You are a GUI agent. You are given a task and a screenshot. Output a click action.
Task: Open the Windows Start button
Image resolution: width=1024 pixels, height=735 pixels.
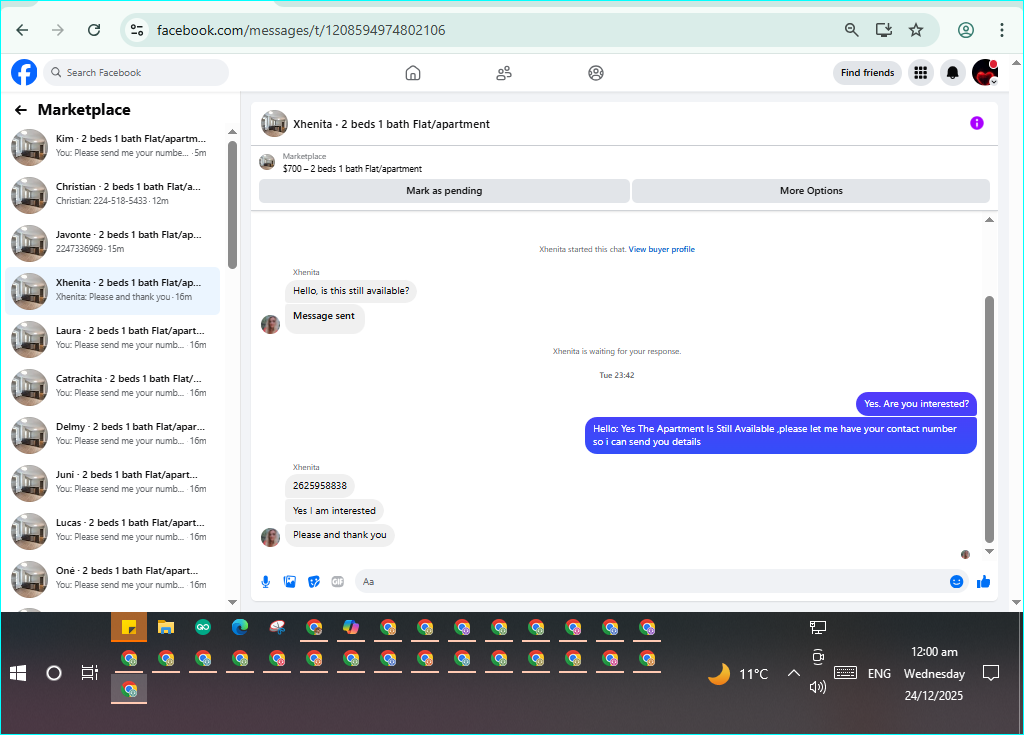pos(18,673)
